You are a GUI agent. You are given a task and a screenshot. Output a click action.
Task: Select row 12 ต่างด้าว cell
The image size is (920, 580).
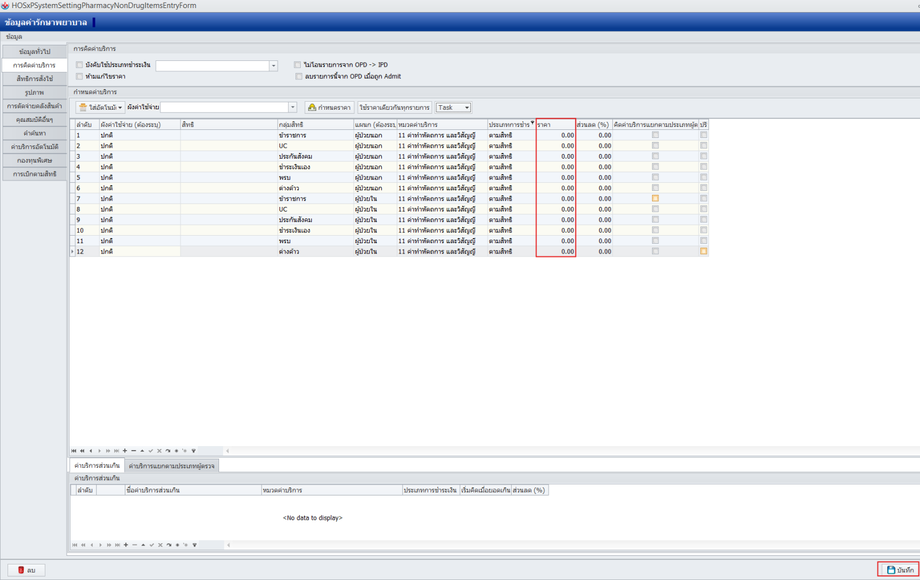pos(315,252)
